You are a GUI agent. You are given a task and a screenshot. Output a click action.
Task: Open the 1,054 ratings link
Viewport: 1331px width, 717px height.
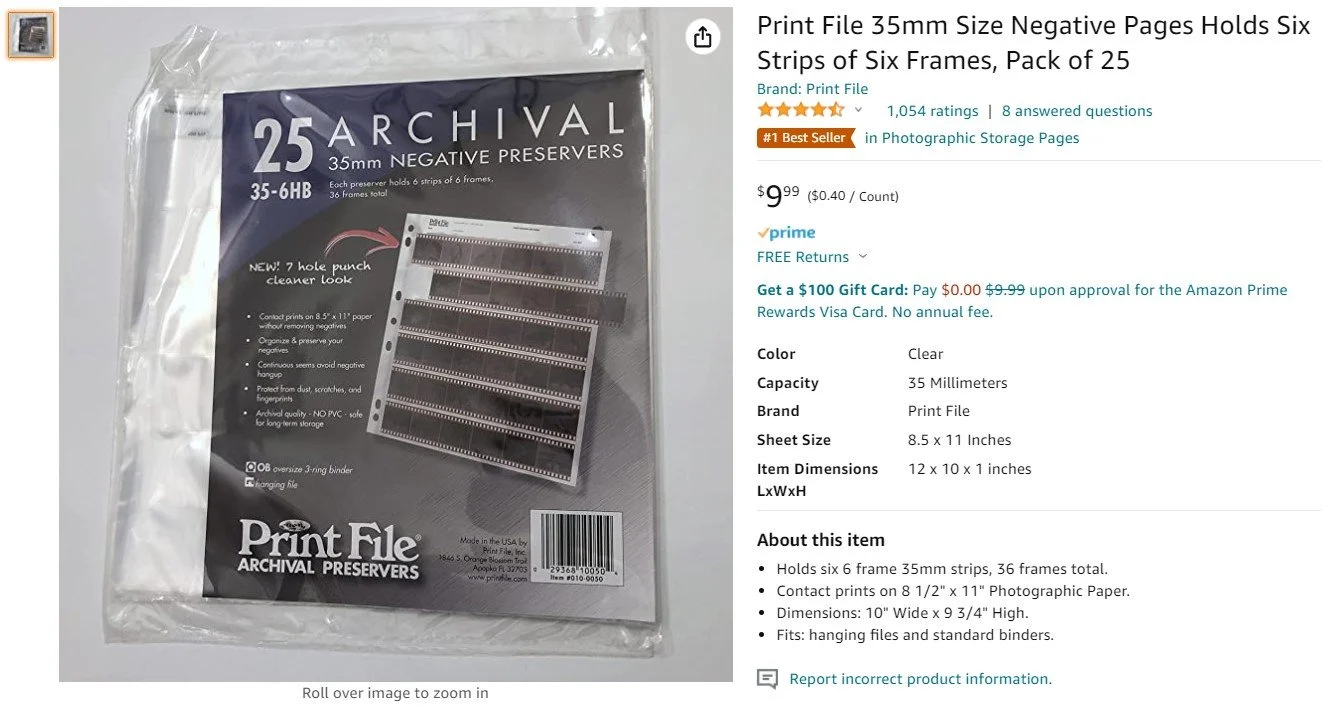coord(932,111)
